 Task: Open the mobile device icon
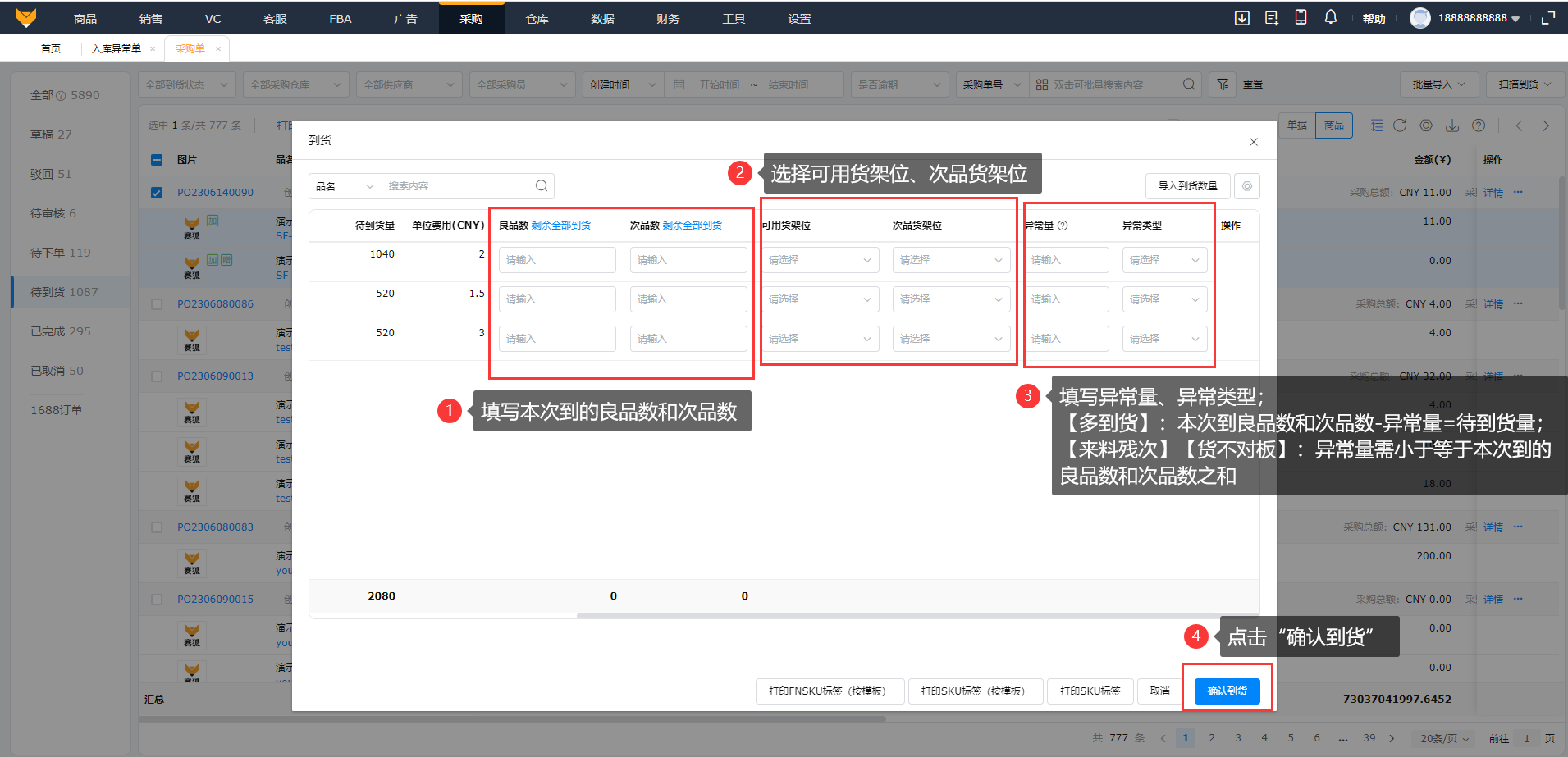(1301, 17)
